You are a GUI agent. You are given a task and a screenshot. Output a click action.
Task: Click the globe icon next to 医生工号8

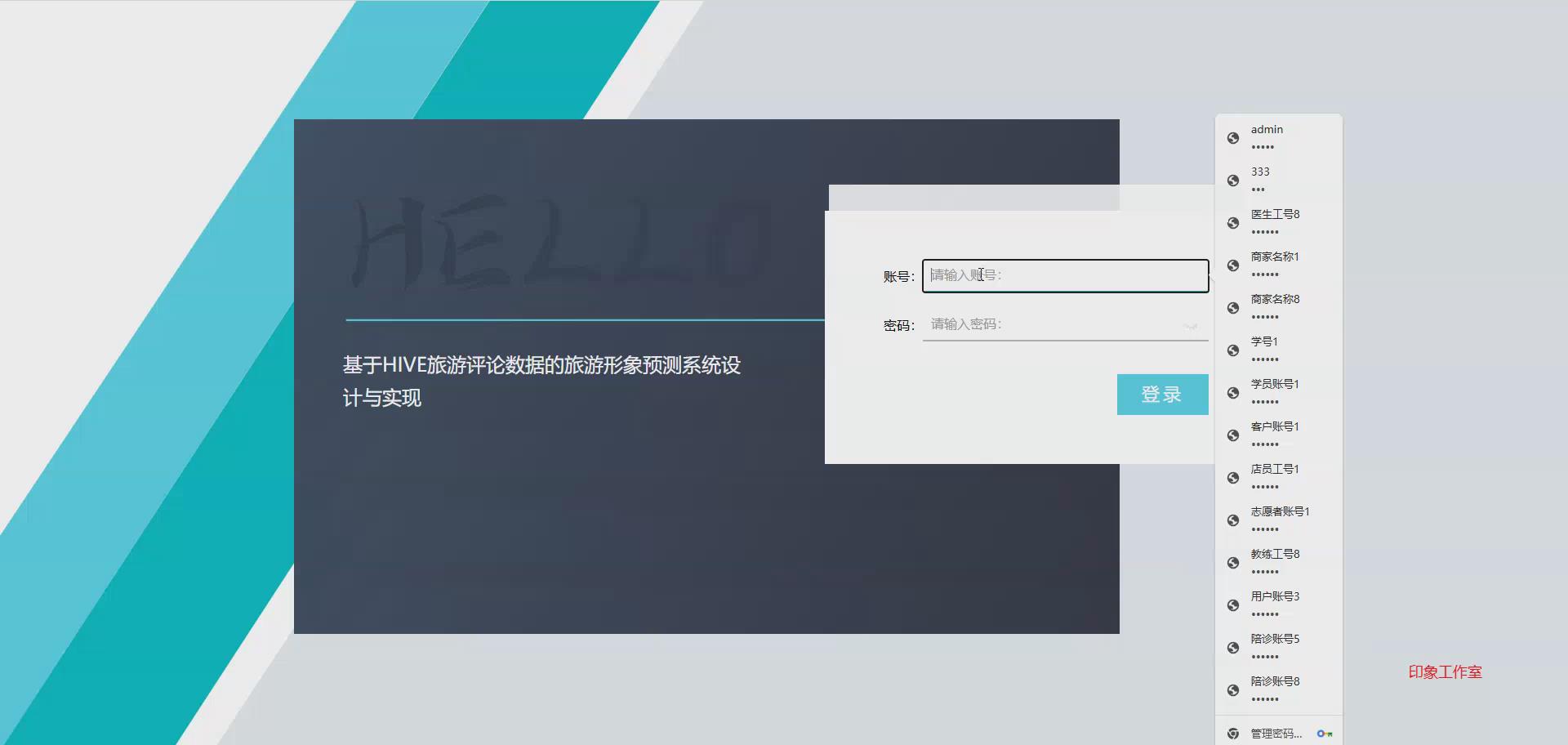click(x=1232, y=222)
